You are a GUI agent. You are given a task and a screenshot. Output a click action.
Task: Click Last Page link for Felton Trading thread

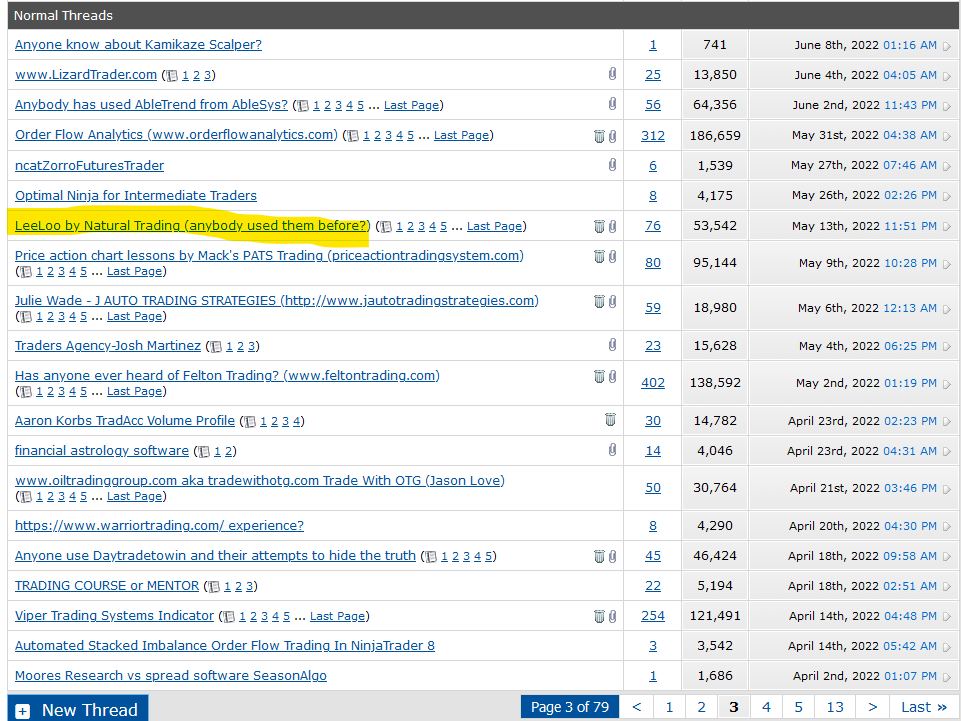[x=134, y=391]
